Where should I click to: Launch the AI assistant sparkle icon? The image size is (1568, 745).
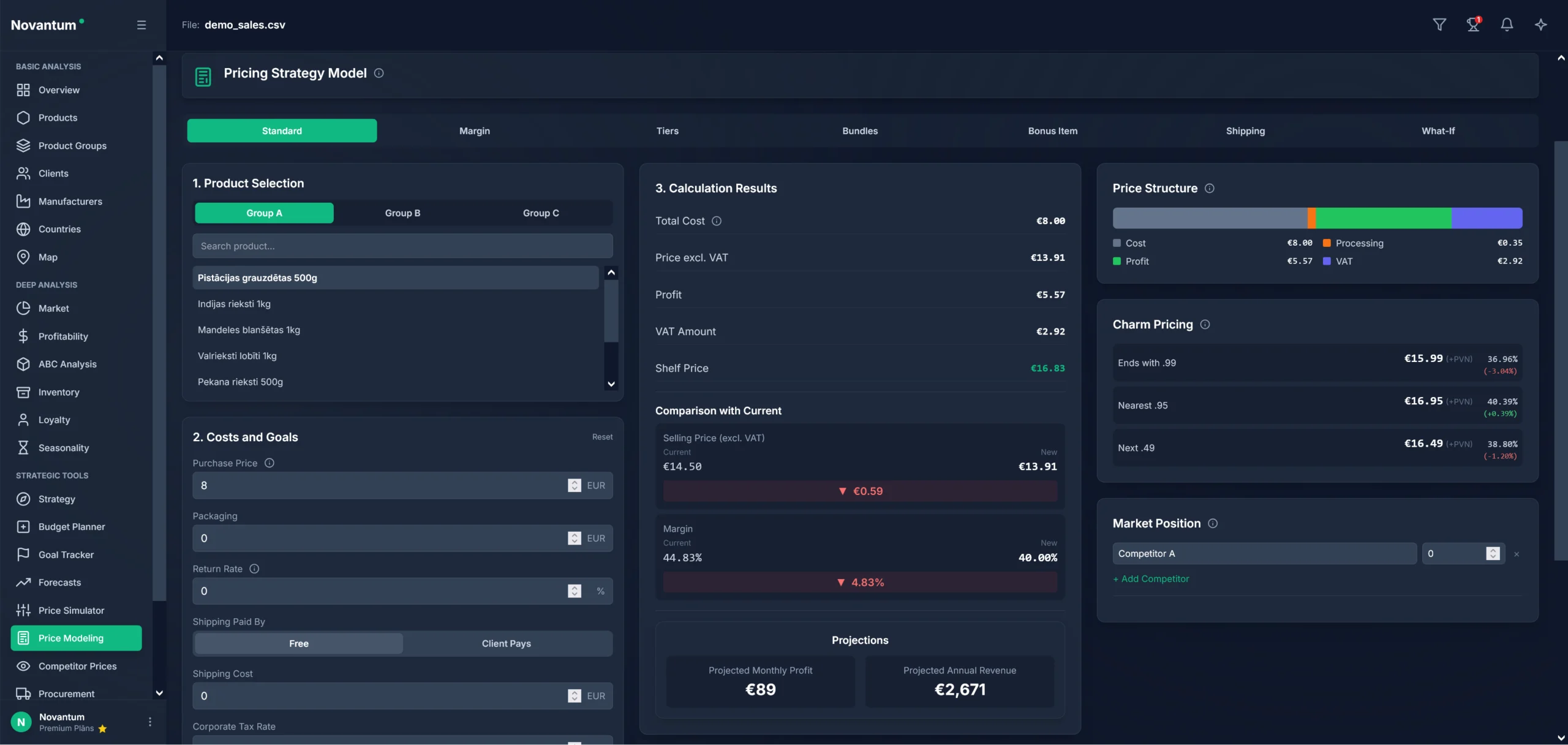coord(1541,25)
